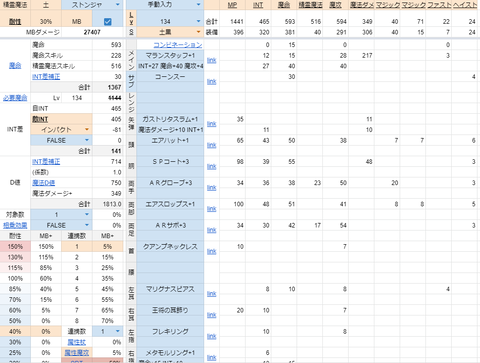Select the 必要魔命 value 4444
The image size is (480, 363).
point(108,98)
